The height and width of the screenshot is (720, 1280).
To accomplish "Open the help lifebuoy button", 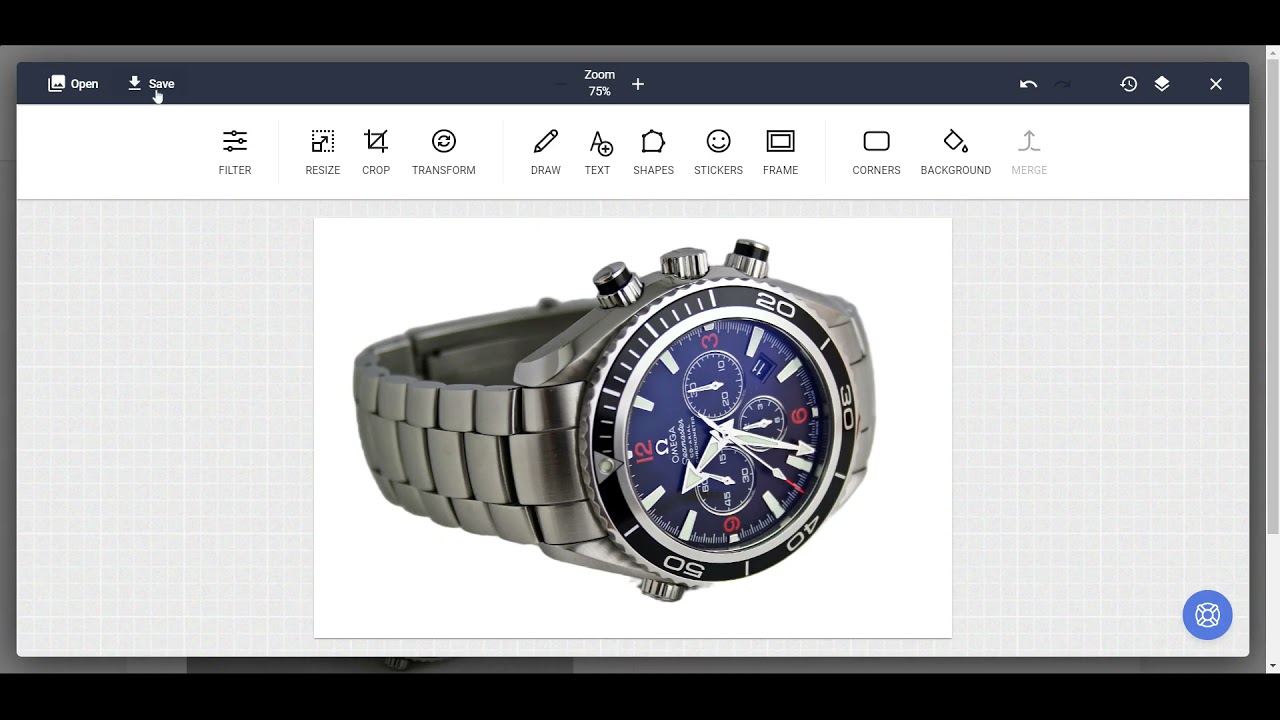I will tap(1208, 615).
